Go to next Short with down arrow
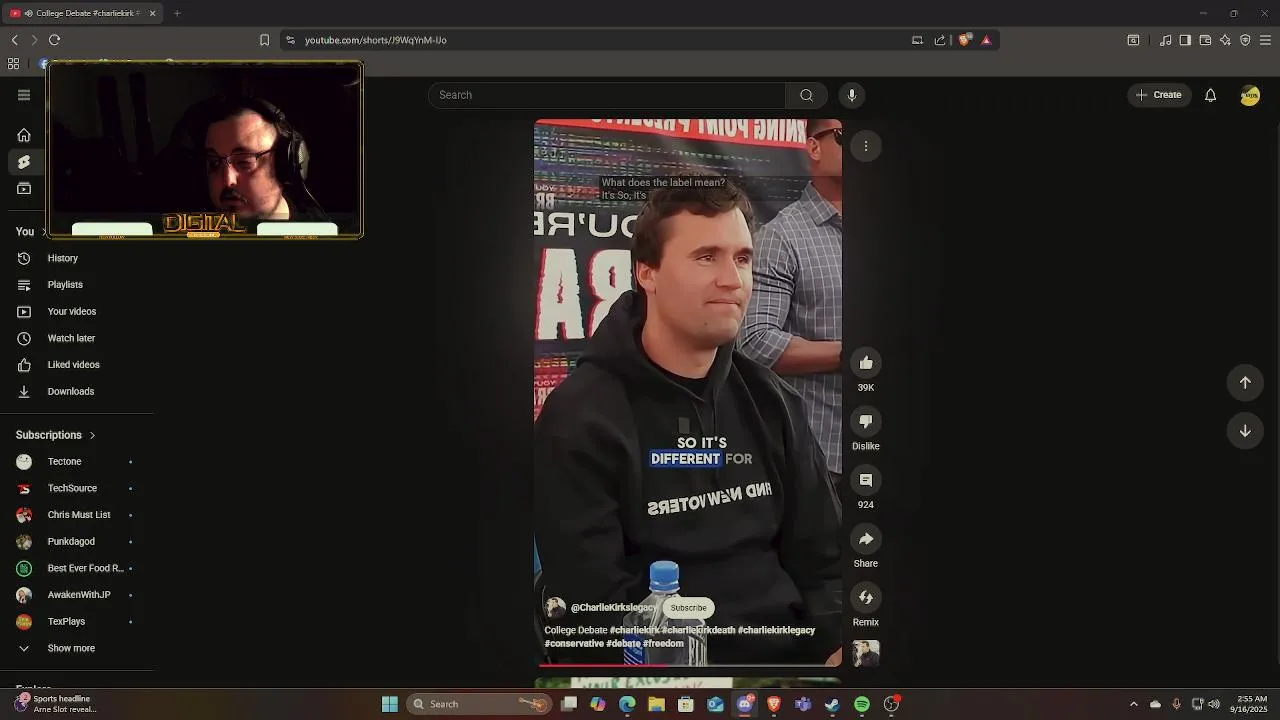The image size is (1280, 720). [1245, 431]
